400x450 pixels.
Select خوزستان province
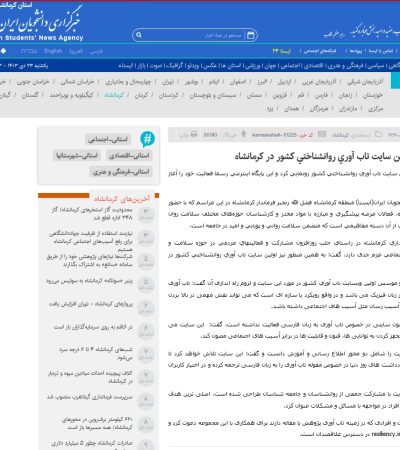[x=373, y=95]
